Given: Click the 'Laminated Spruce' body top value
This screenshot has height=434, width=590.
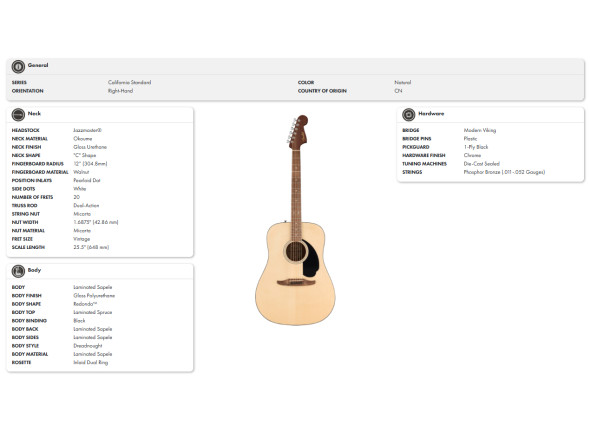Looking at the screenshot, I should [93, 312].
